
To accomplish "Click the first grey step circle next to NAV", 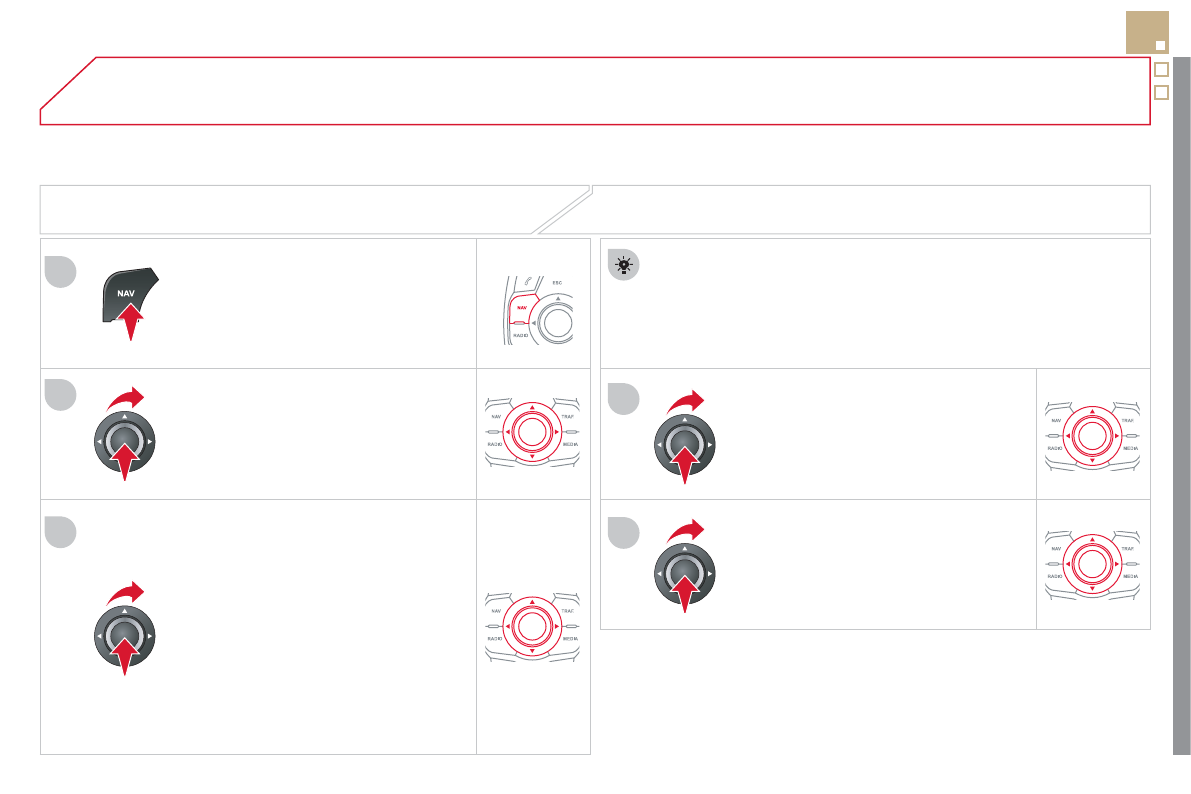I will pos(60,272).
